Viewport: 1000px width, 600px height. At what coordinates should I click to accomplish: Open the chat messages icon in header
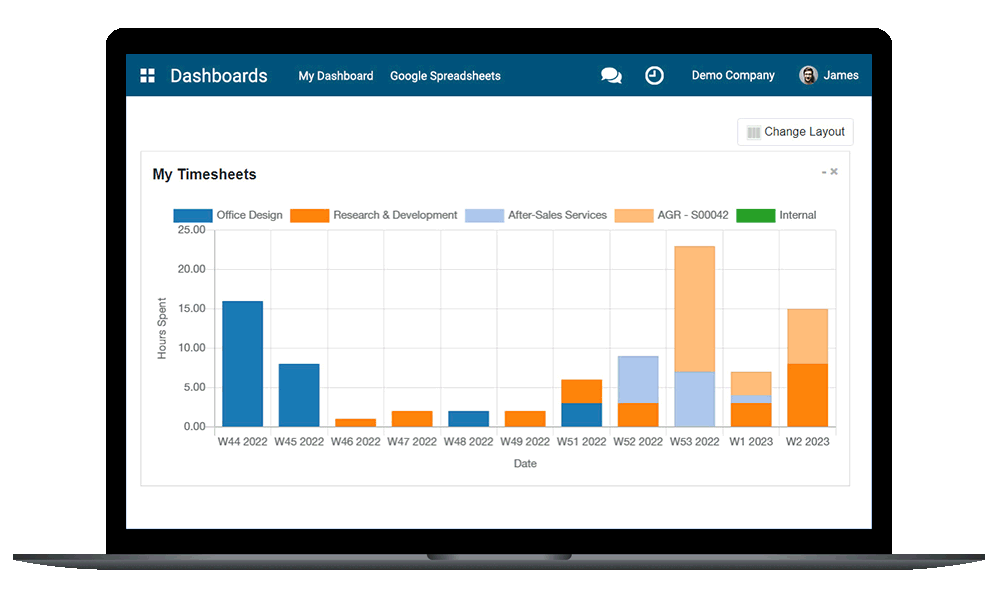click(x=611, y=74)
